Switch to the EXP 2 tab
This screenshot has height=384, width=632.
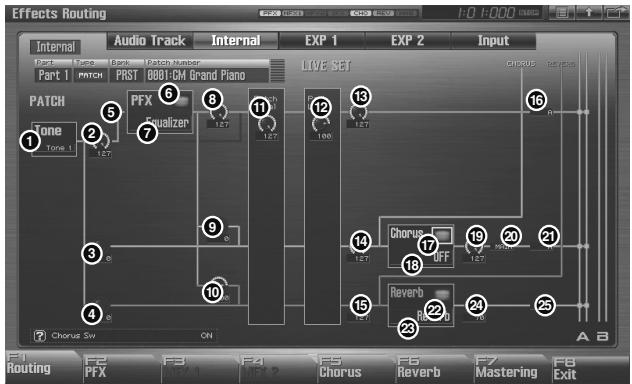coord(407,41)
